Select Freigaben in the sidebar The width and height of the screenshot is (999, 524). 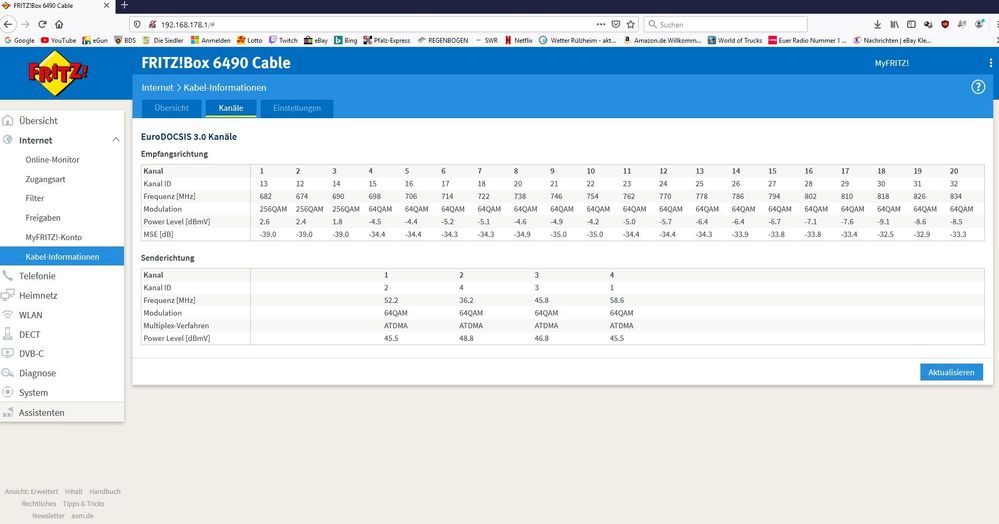tap(43, 217)
